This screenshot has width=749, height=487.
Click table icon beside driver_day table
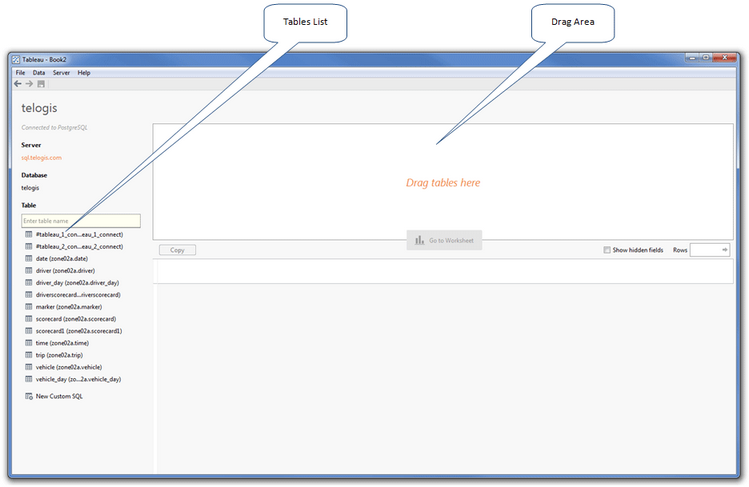coord(29,283)
